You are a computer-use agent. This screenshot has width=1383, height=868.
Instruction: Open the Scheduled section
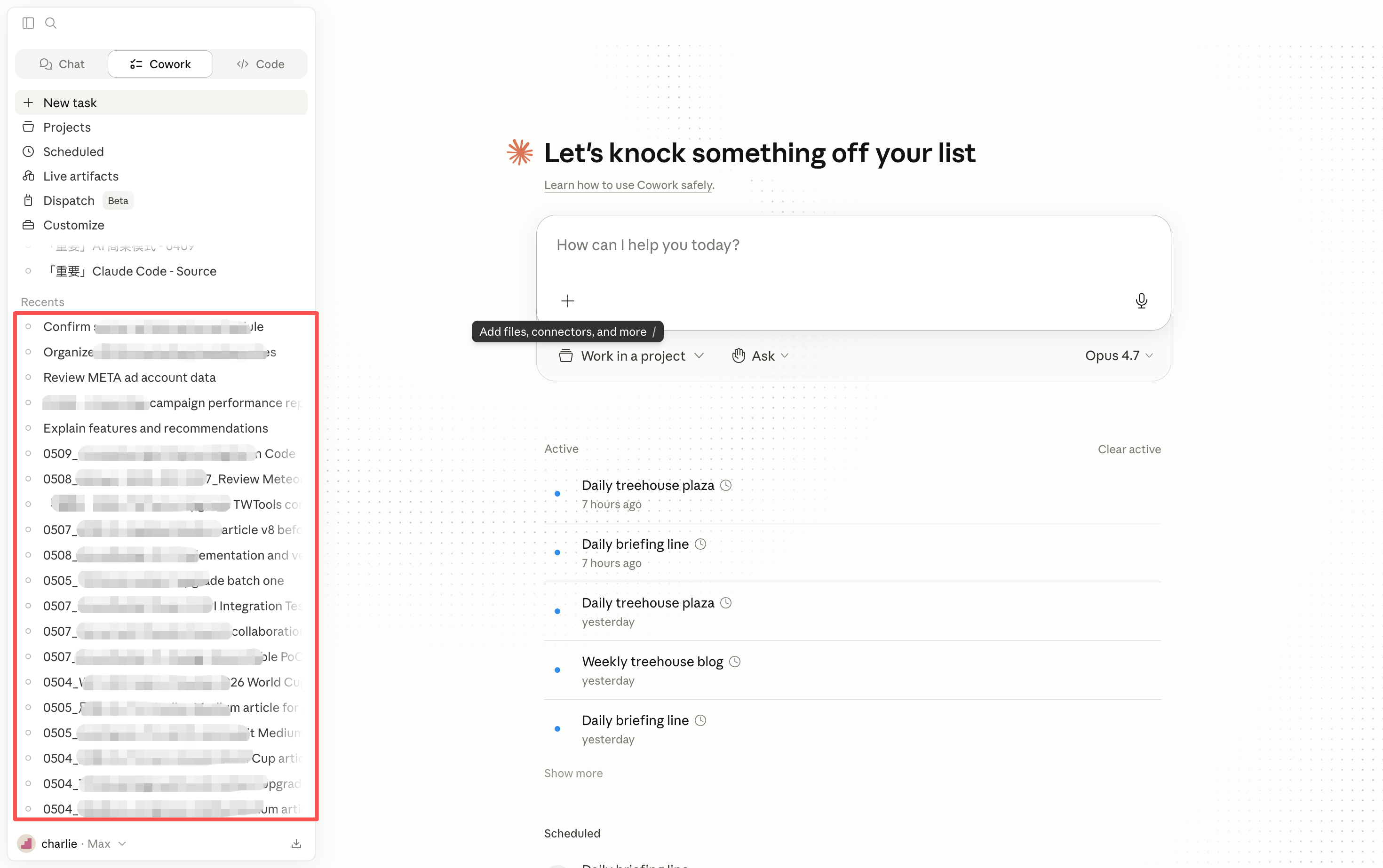pyautogui.click(x=161, y=151)
